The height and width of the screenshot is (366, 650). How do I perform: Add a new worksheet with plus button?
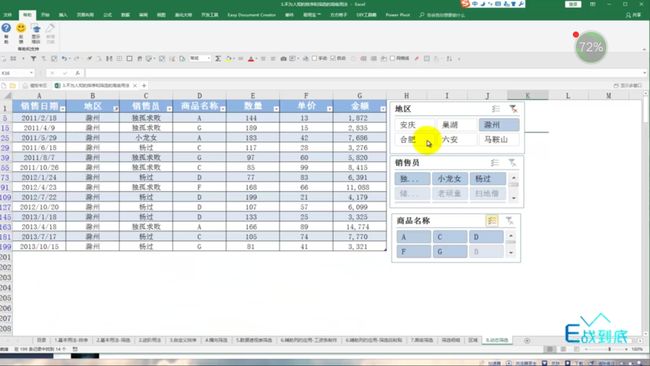click(x=527, y=340)
